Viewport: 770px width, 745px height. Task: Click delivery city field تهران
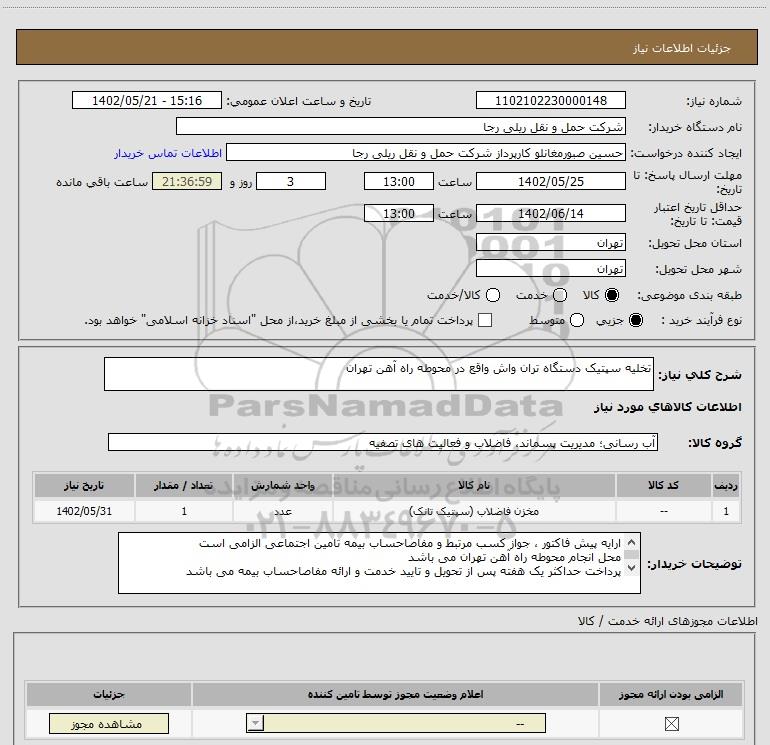(x=550, y=268)
